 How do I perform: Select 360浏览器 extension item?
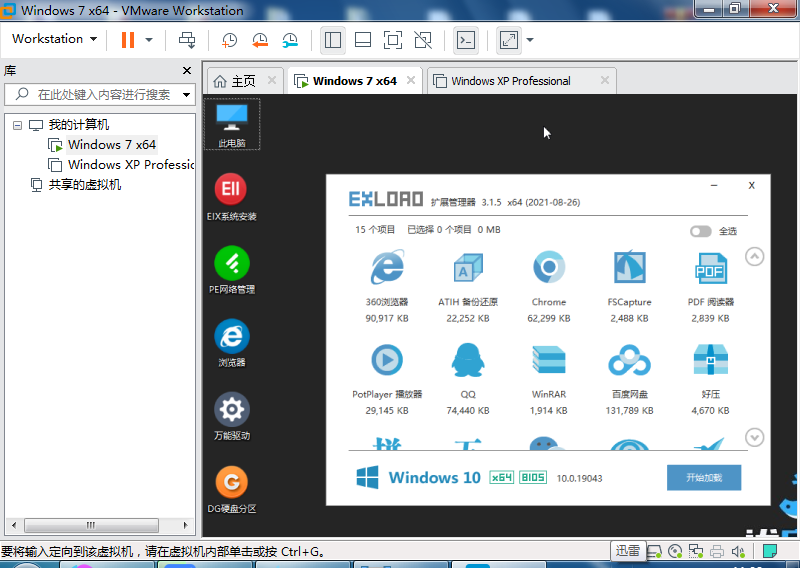pyautogui.click(x=387, y=286)
